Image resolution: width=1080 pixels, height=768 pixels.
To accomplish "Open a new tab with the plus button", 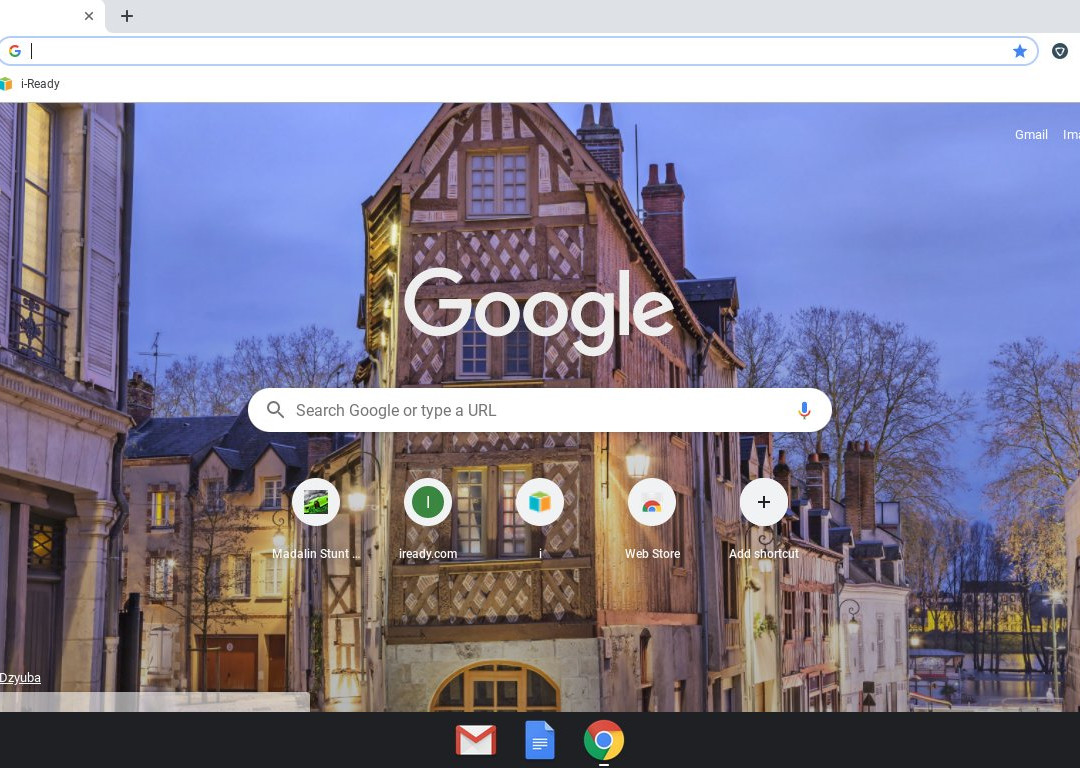I will tap(127, 16).
